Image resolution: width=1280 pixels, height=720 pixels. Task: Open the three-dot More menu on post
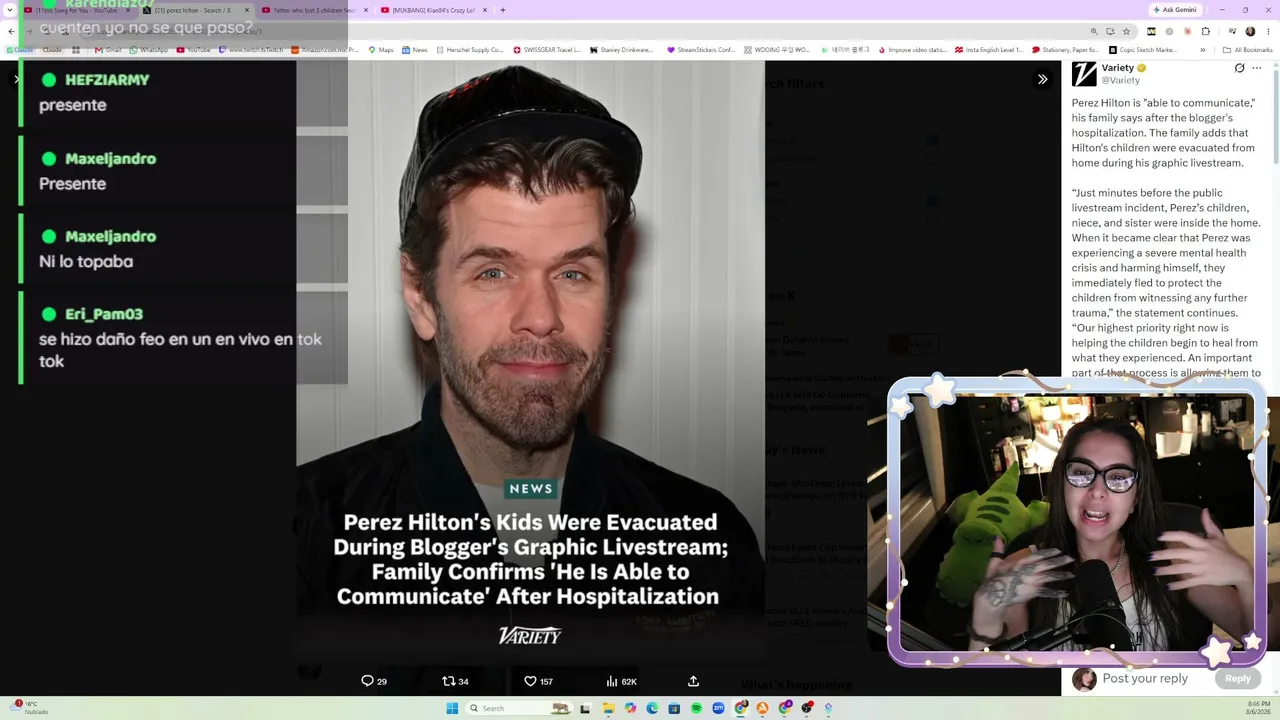[1257, 68]
